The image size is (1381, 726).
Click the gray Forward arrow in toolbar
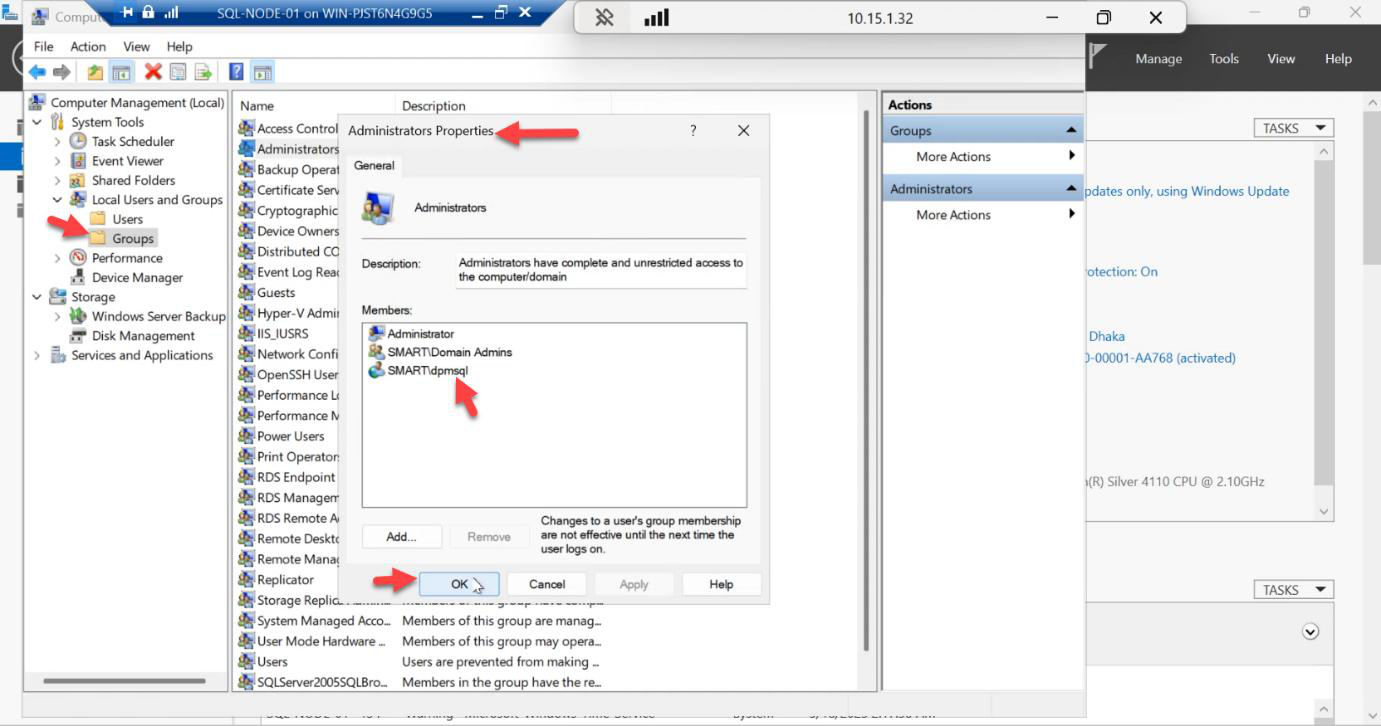coord(62,72)
